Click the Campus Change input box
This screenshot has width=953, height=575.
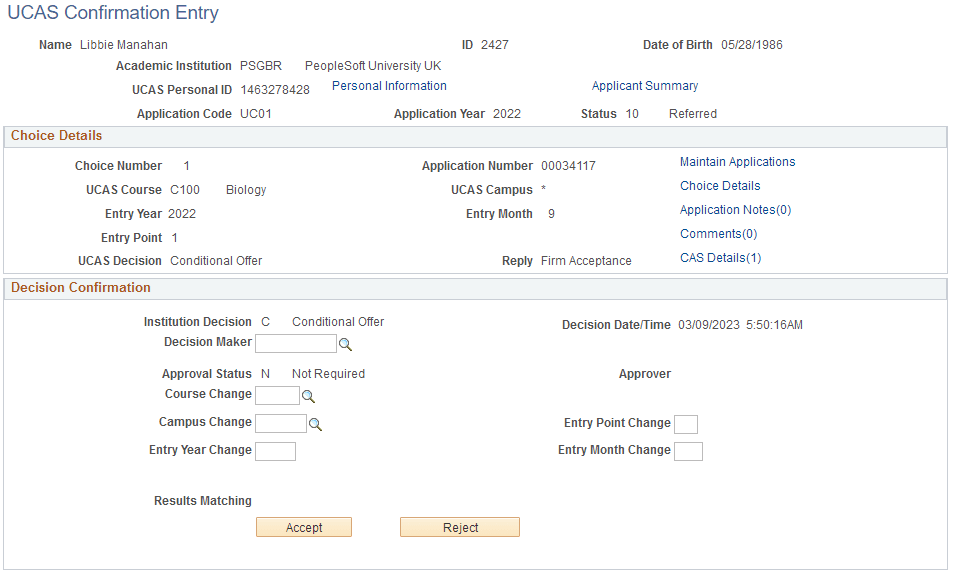(x=281, y=424)
